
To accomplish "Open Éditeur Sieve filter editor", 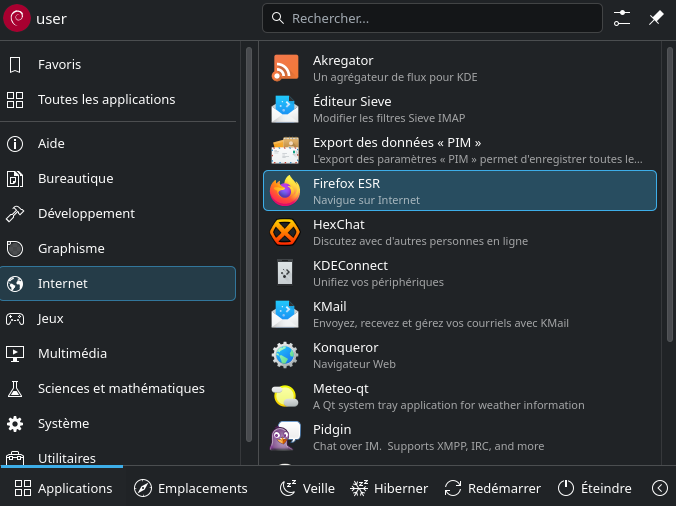I will coord(459,109).
